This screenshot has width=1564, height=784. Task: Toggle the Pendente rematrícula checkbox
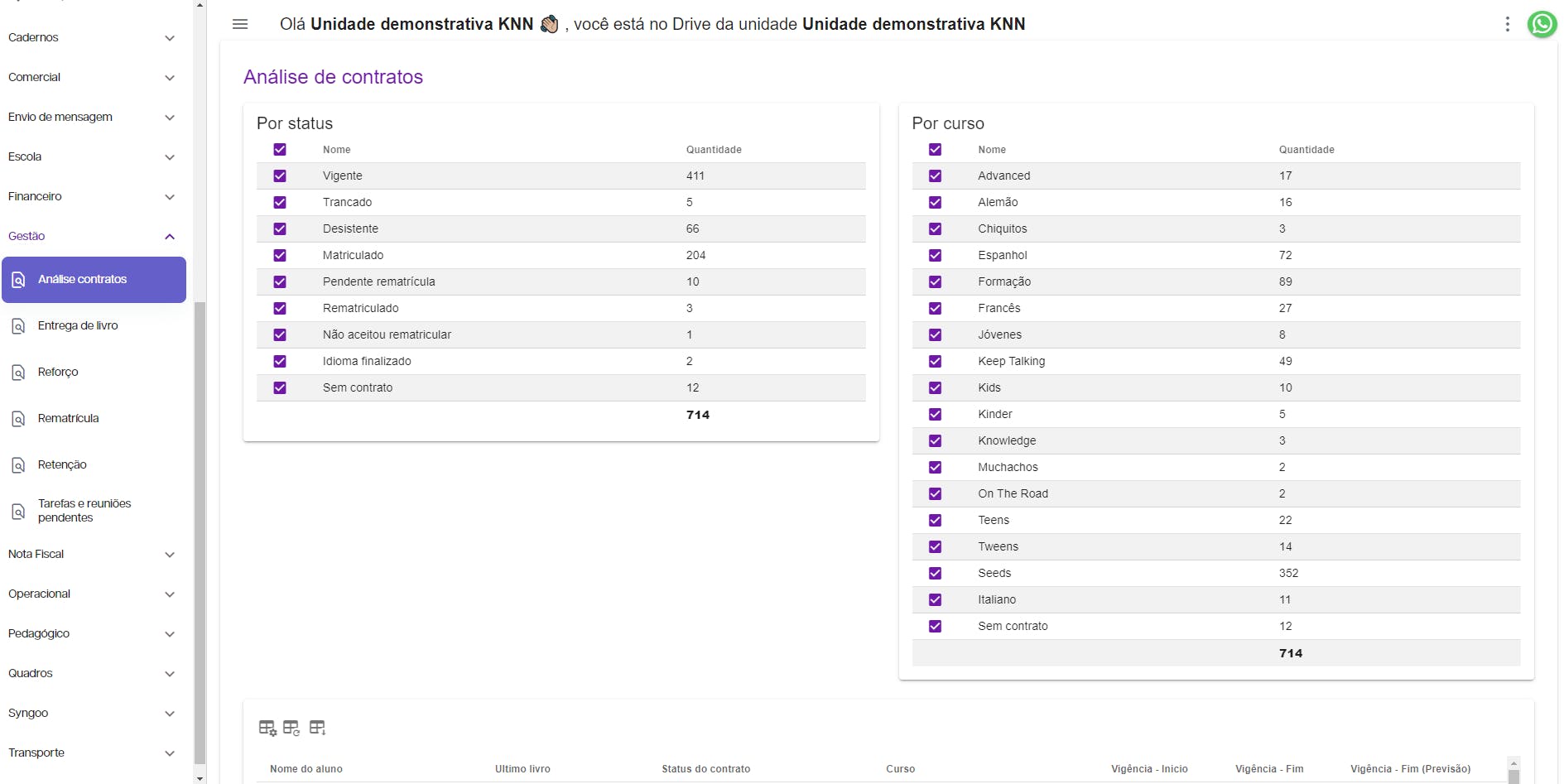(x=280, y=281)
